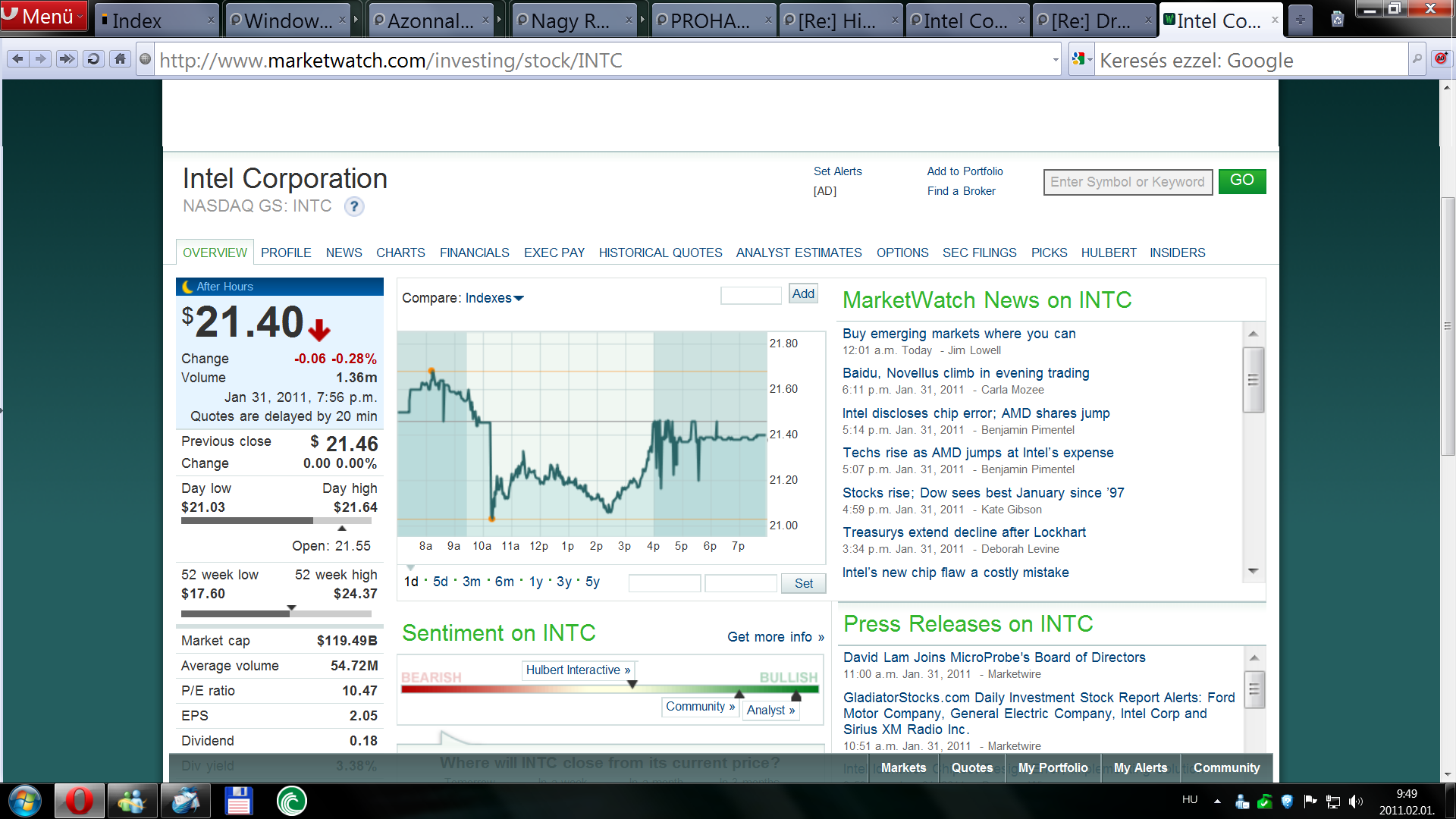Click the Find a Broker link
The width and height of the screenshot is (1456, 819).
(x=961, y=191)
